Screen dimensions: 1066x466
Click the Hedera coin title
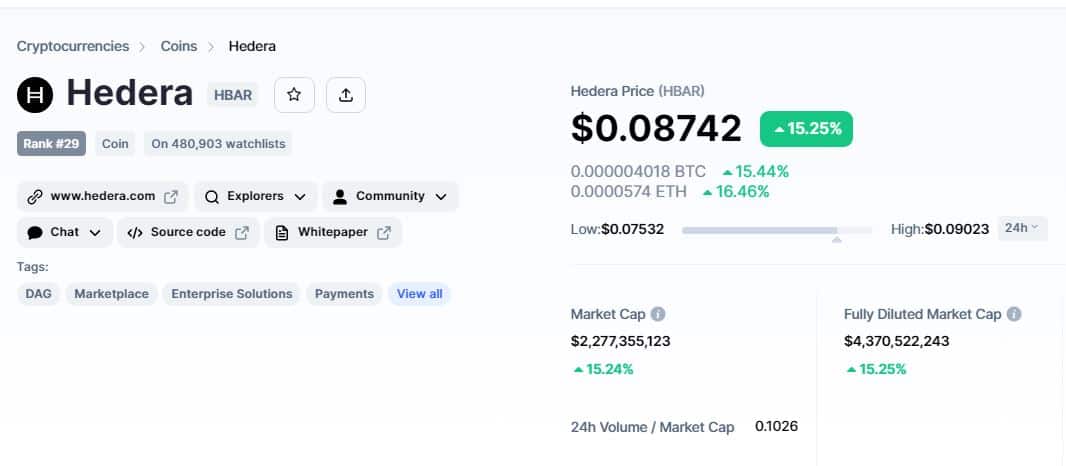pos(130,93)
